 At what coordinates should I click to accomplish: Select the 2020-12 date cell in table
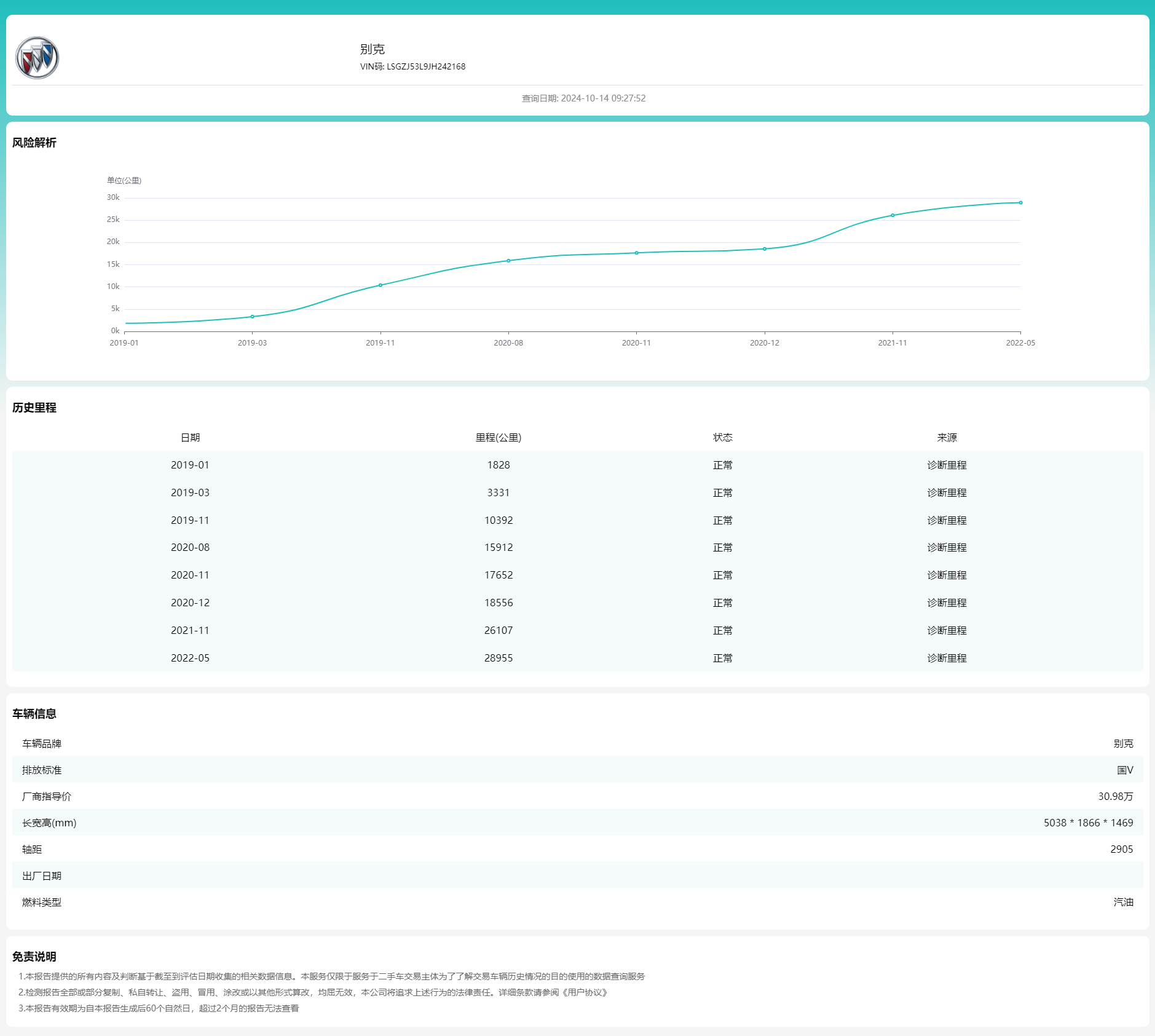click(x=190, y=603)
